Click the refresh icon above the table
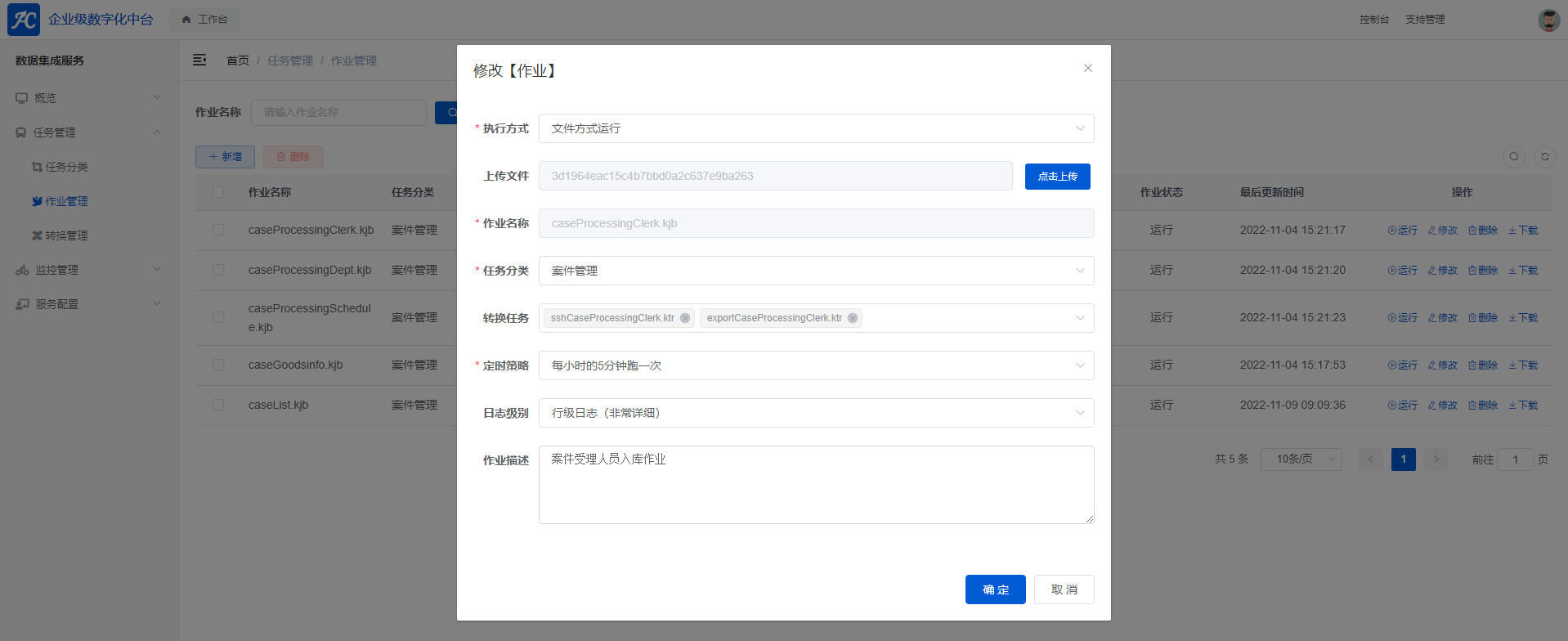This screenshot has height=641, width=1568. tap(1544, 157)
